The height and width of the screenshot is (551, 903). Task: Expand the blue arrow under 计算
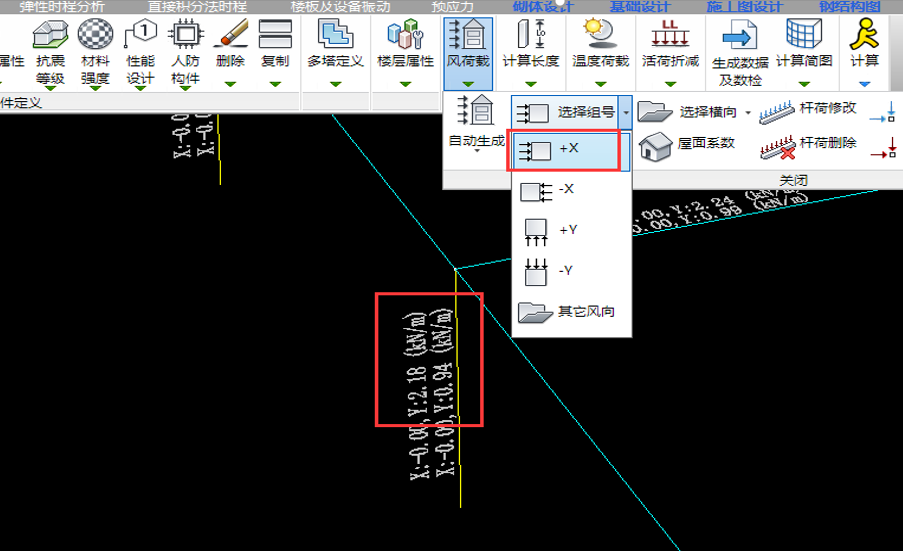(x=864, y=84)
